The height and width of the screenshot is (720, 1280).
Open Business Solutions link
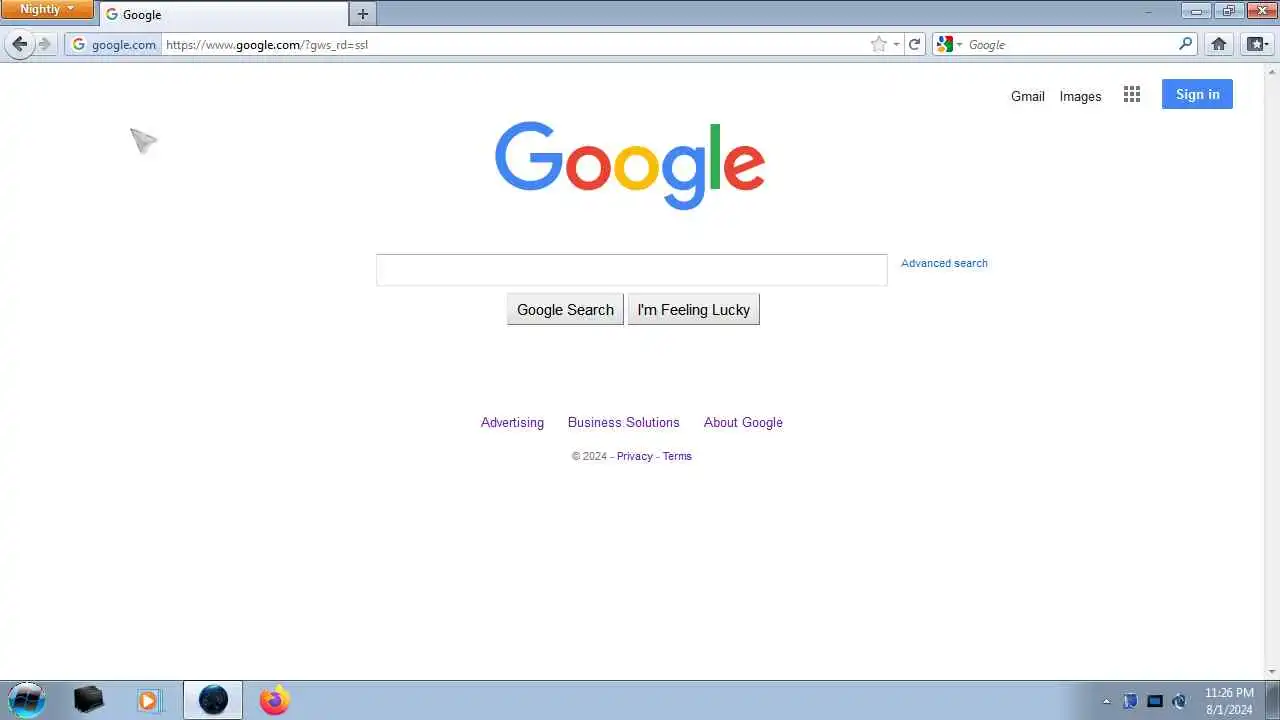point(623,422)
